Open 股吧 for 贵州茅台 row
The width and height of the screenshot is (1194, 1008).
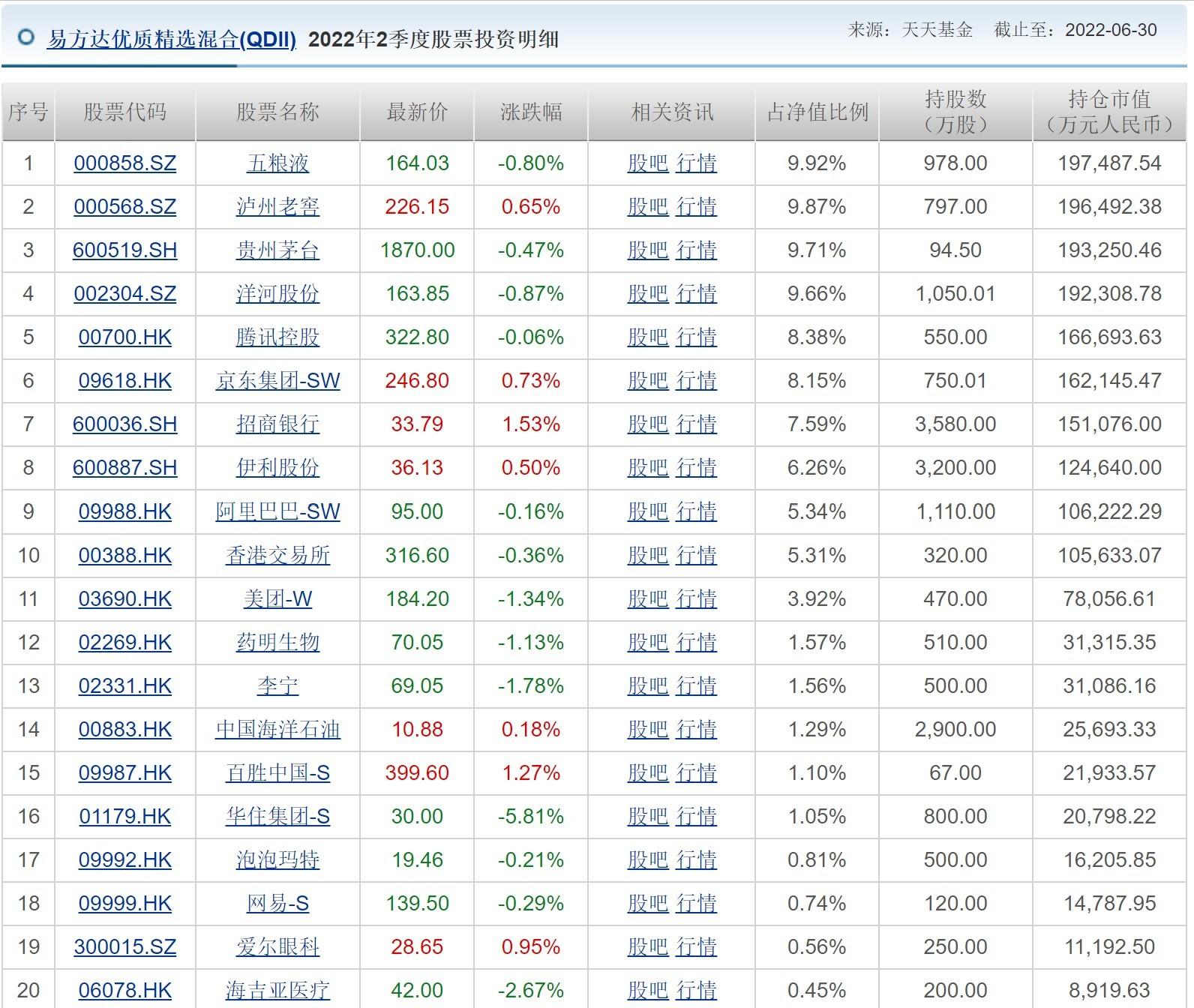(648, 250)
